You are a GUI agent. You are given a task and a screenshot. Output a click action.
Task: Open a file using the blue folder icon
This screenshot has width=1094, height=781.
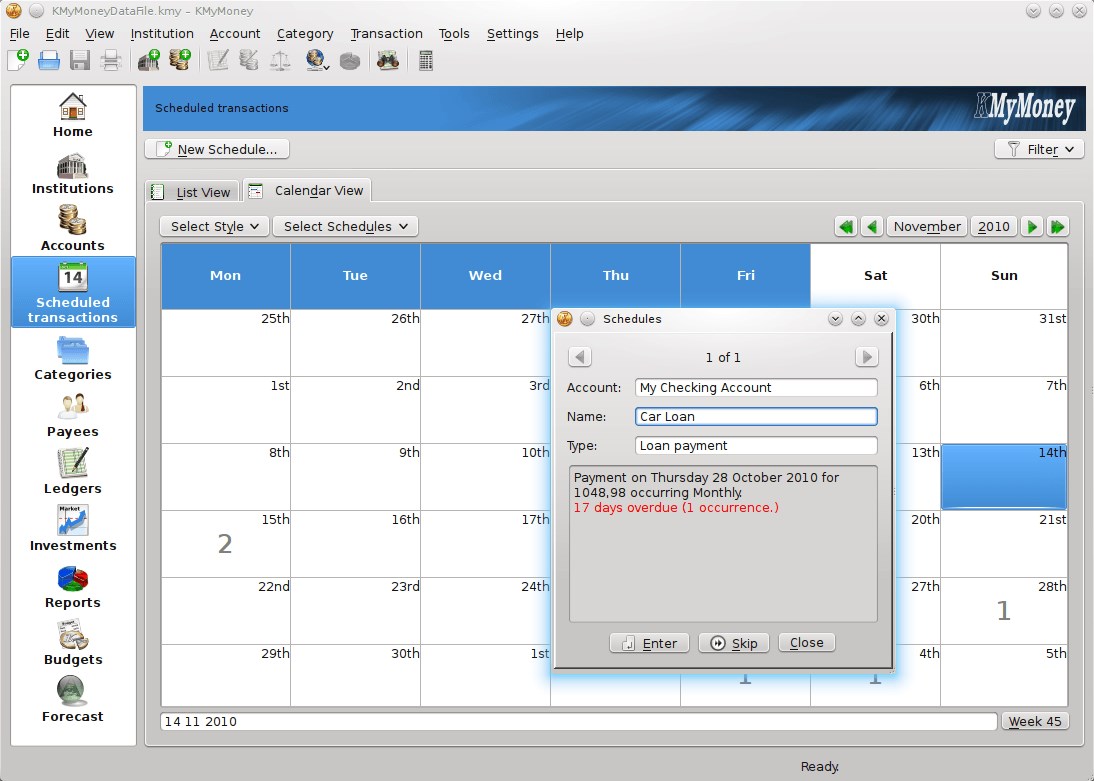(x=49, y=61)
